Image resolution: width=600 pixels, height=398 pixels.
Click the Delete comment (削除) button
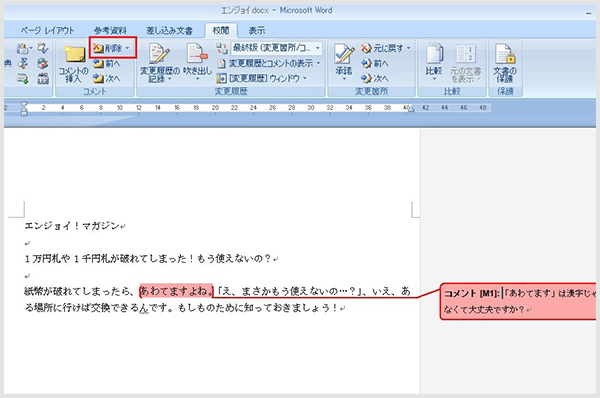[108, 48]
